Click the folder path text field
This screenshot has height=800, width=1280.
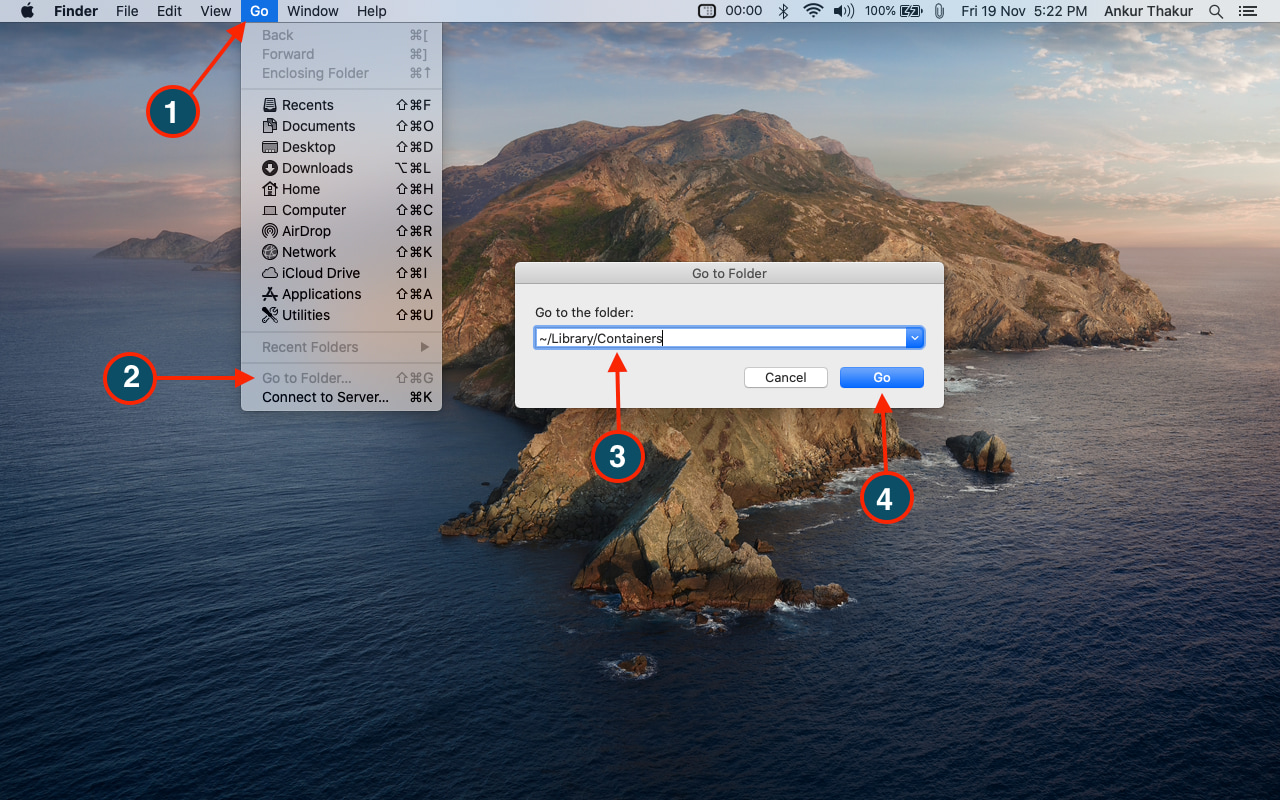pyautogui.click(x=720, y=338)
